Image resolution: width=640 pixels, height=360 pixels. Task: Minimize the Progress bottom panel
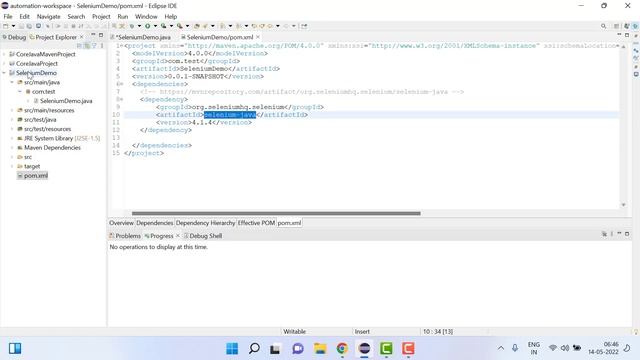[x=619, y=234]
